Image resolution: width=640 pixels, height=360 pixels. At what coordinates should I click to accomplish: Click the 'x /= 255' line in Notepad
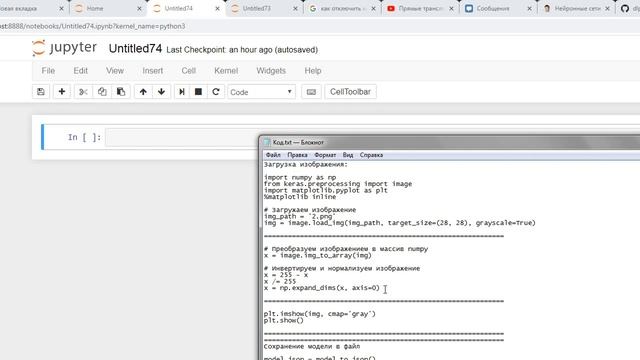pyautogui.click(x=280, y=282)
